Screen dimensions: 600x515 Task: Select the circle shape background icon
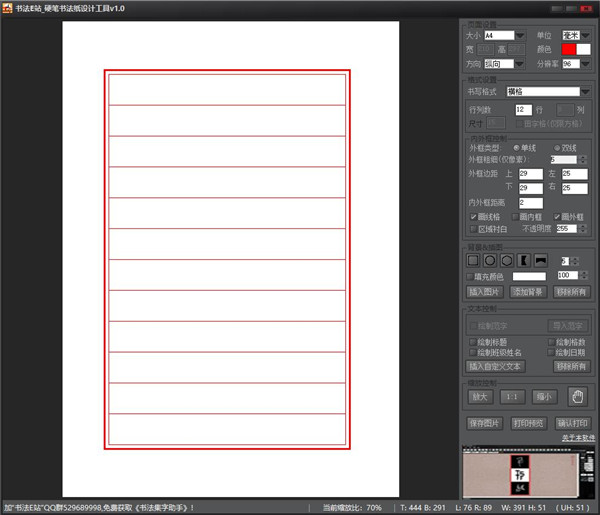pyautogui.click(x=490, y=261)
